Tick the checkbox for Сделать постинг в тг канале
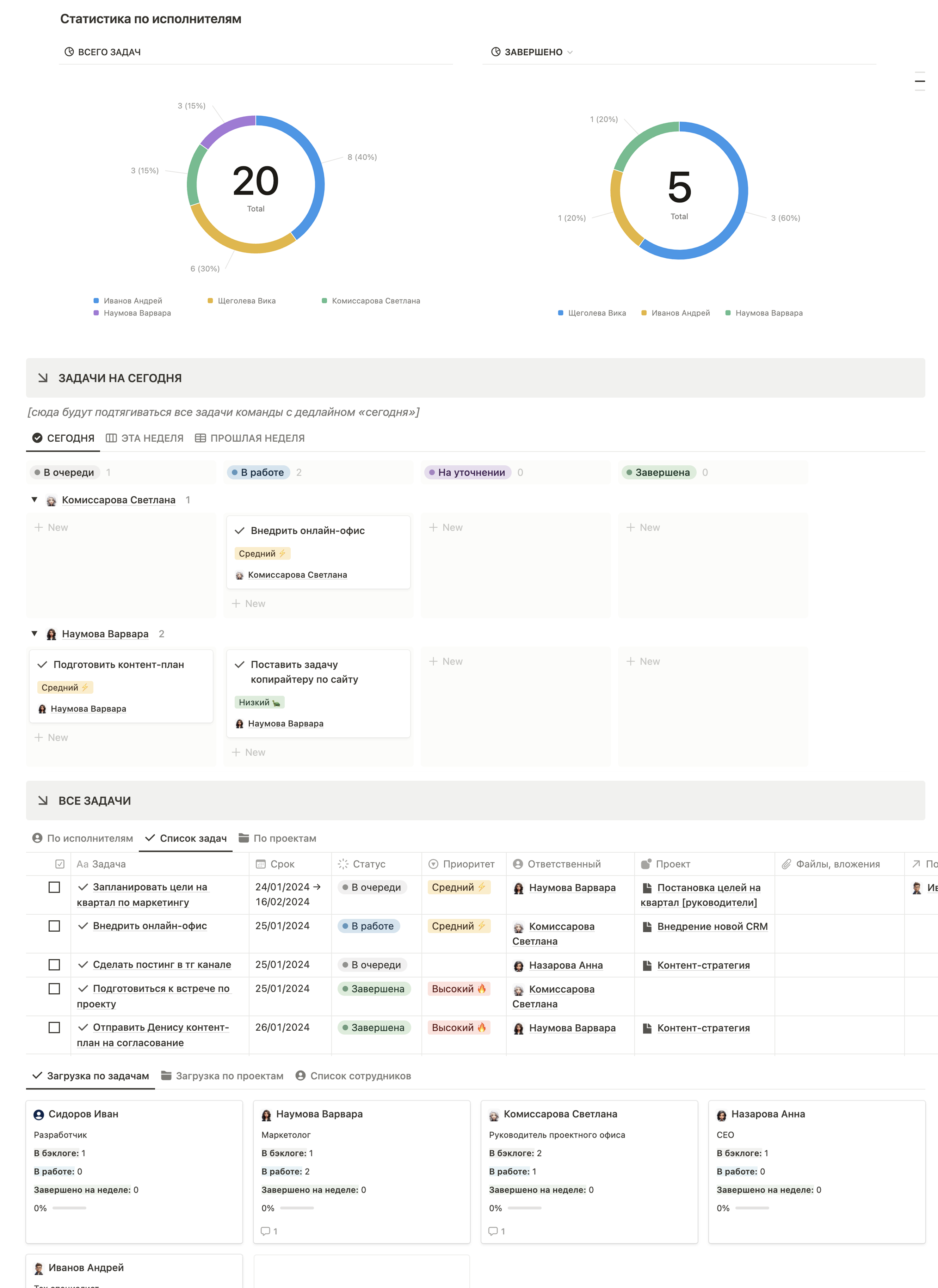The image size is (938, 1288). [55, 964]
